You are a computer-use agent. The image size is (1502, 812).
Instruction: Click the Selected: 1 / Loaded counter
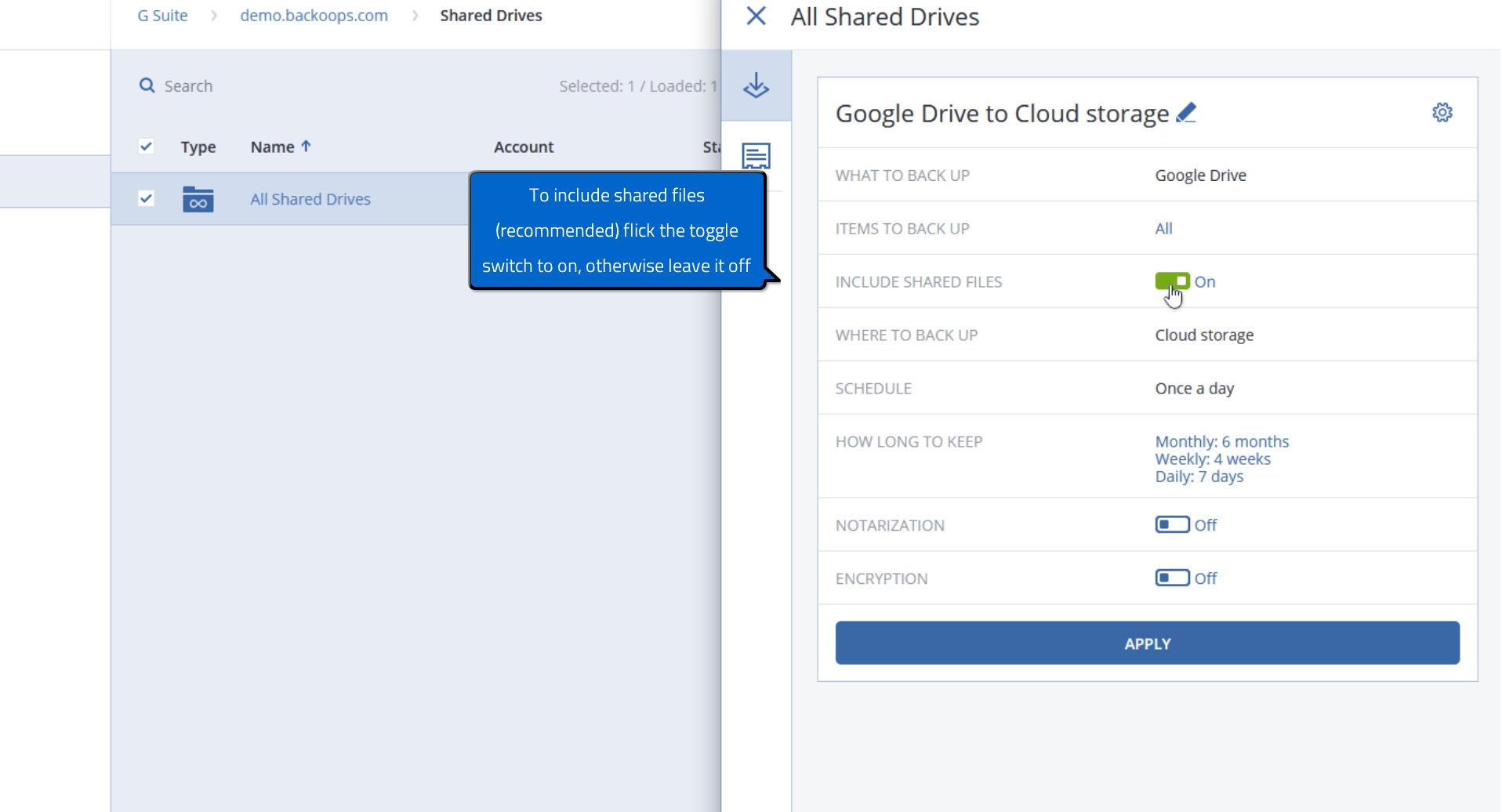[637, 85]
